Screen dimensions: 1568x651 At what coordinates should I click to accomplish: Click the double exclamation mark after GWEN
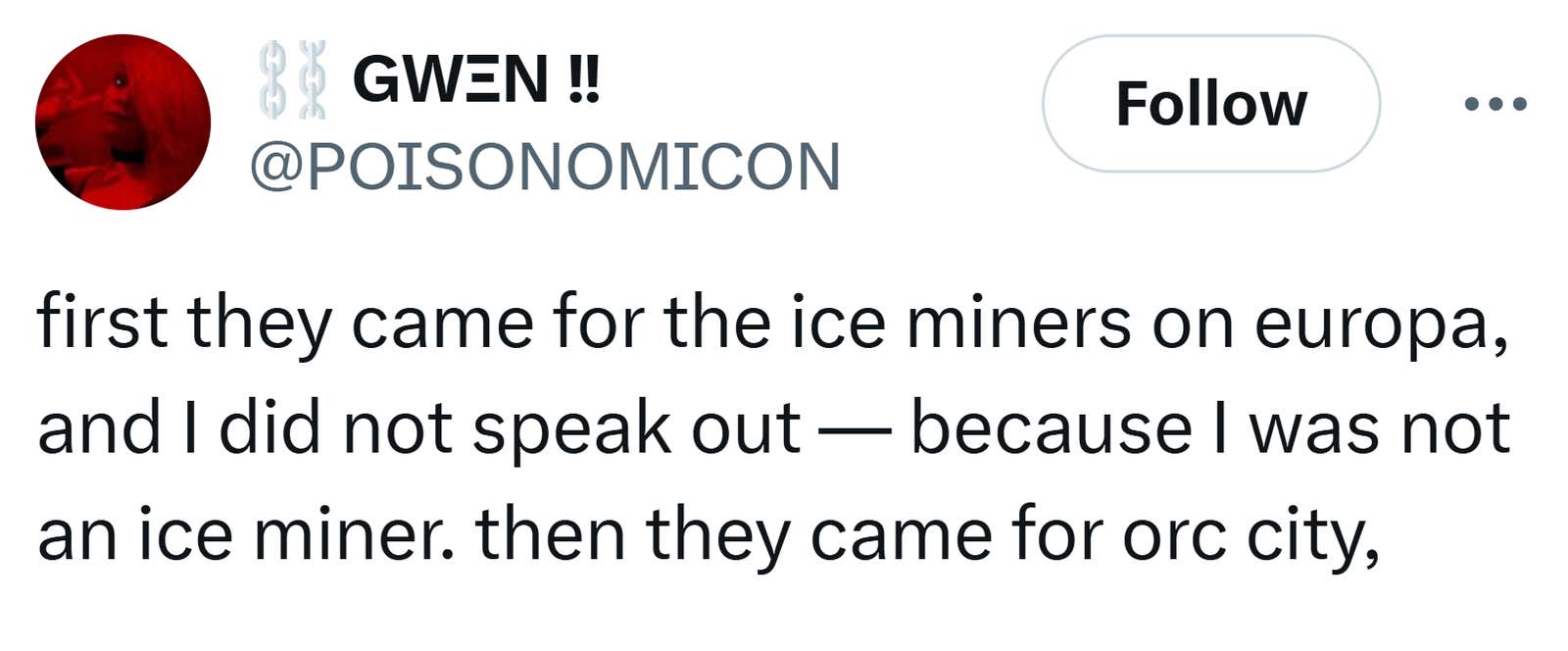click(583, 79)
